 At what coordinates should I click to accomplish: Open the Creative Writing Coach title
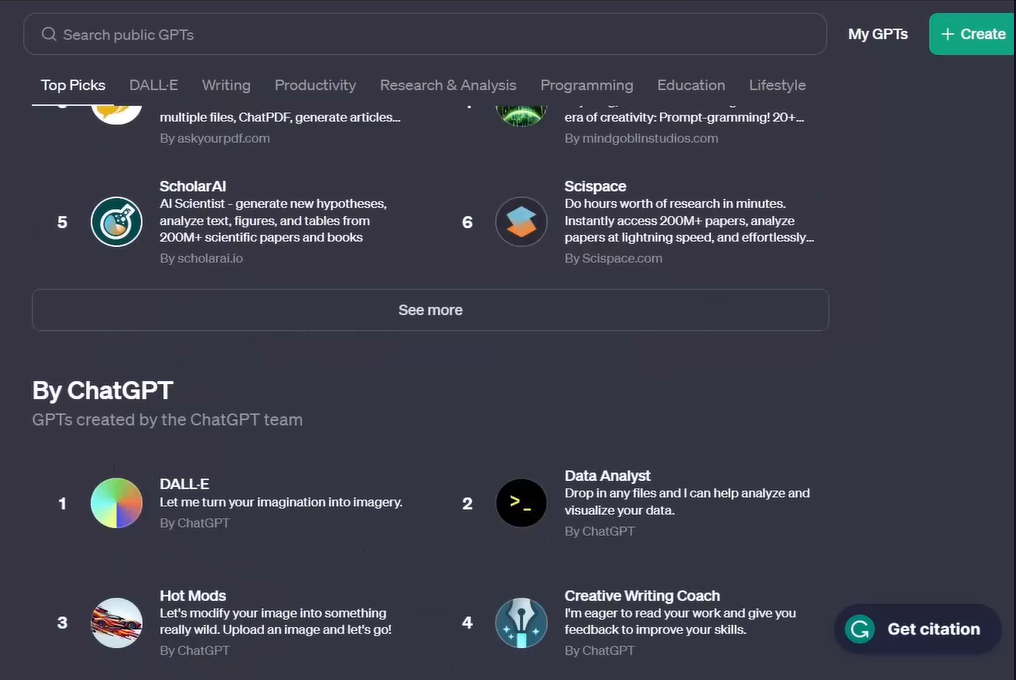point(642,595)
